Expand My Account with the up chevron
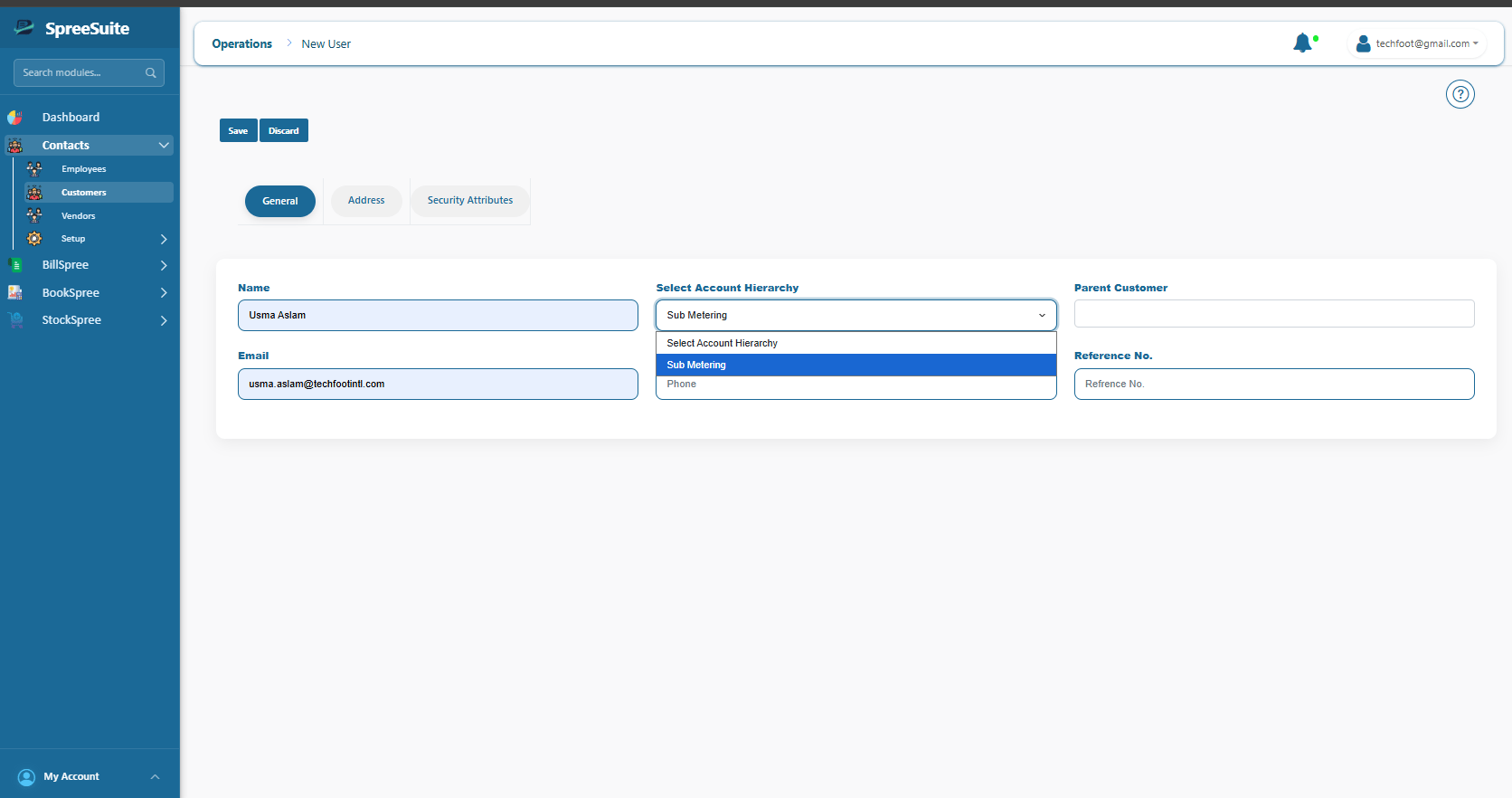The height and width of the screenshot is (798, 1512). coord(155,777)
